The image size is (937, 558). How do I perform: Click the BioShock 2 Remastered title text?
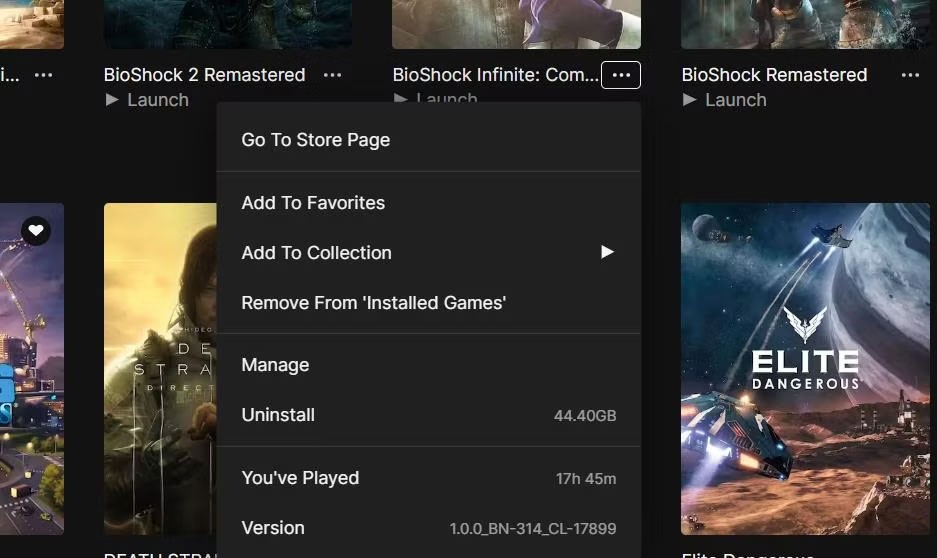pos(204,75)
